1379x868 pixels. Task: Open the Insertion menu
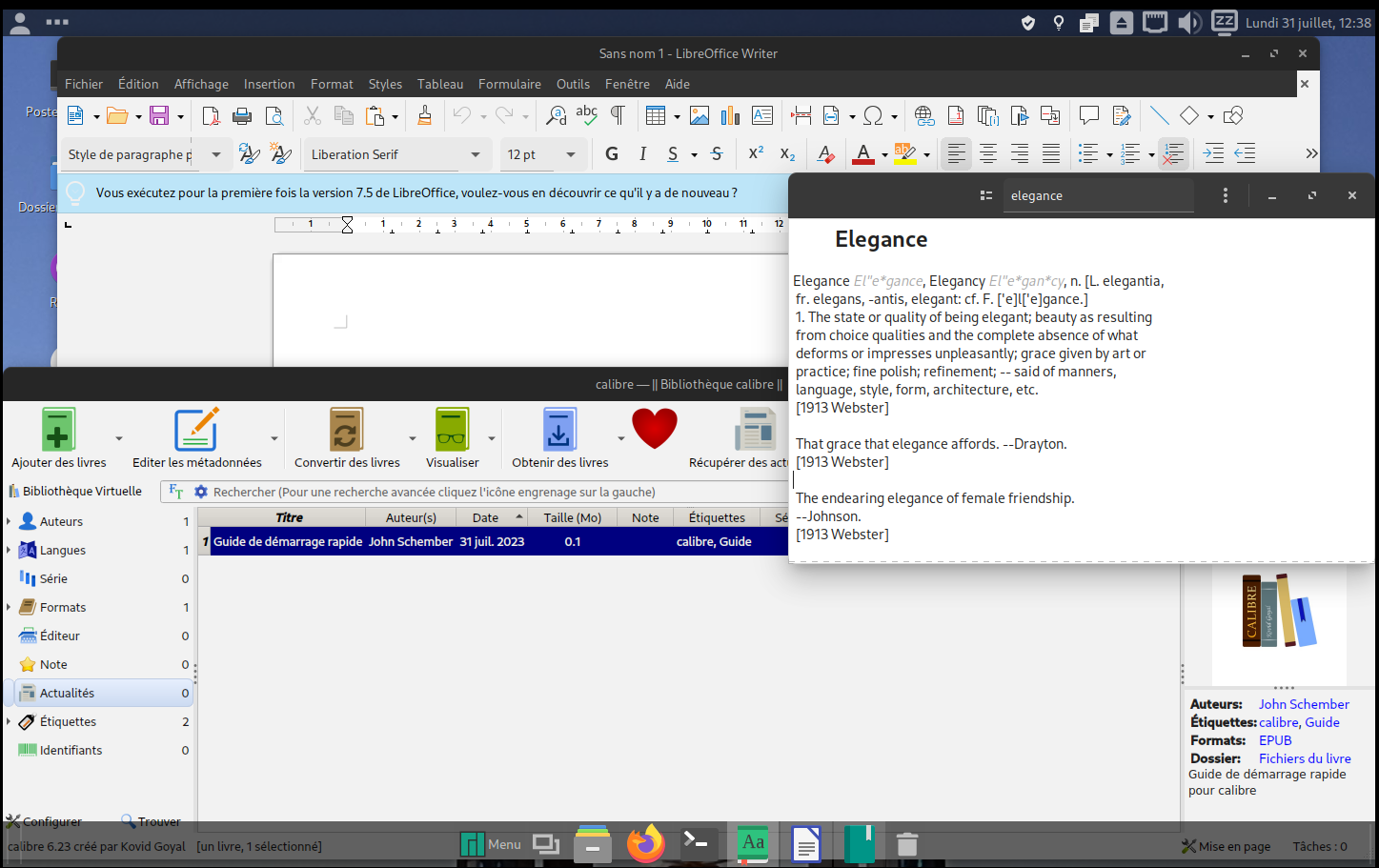click(x=269, y=84)
